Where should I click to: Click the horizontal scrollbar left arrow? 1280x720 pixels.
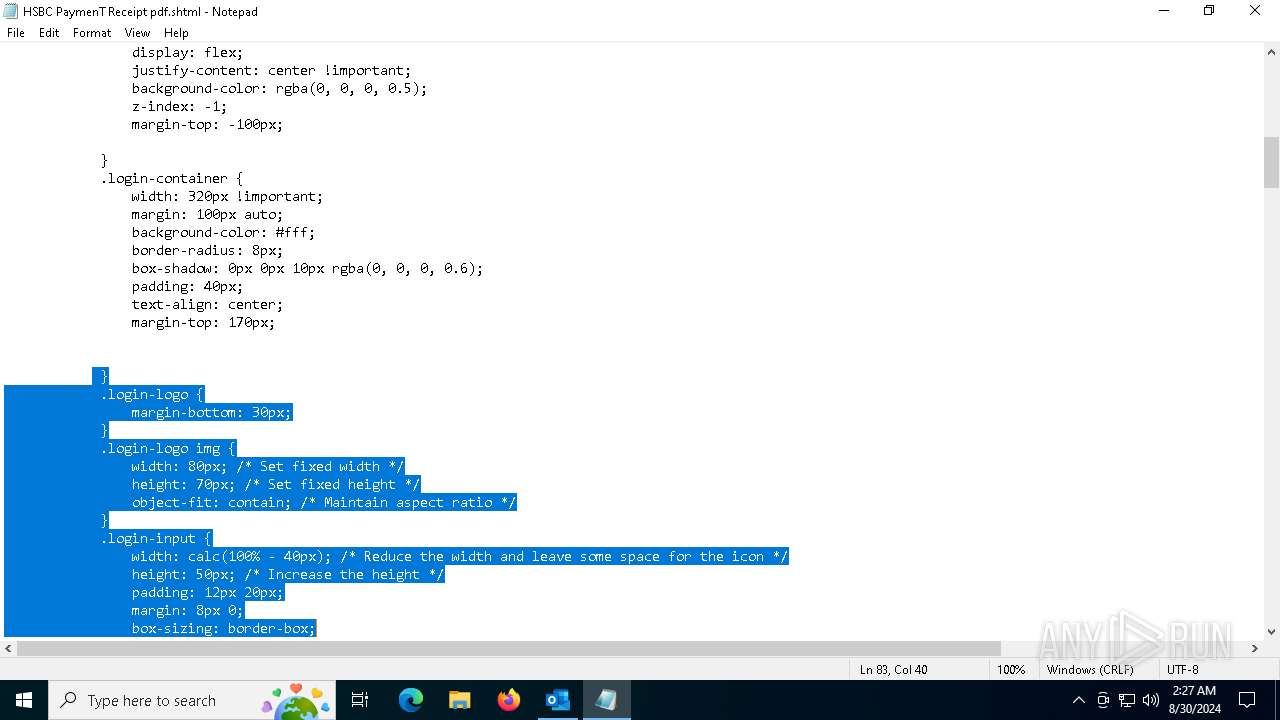tap(8, 648)
